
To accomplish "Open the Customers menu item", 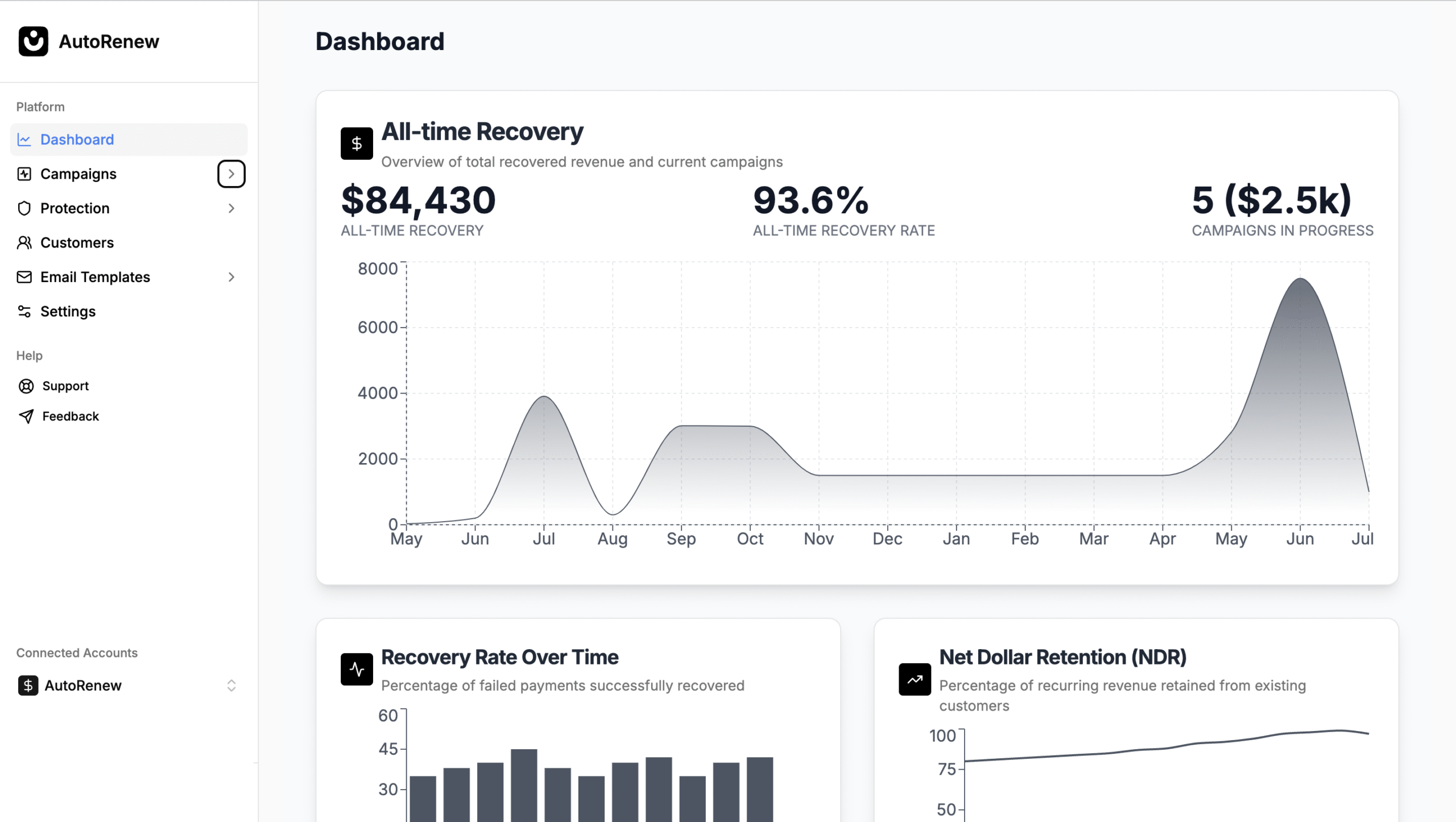I will click(77, 243).
